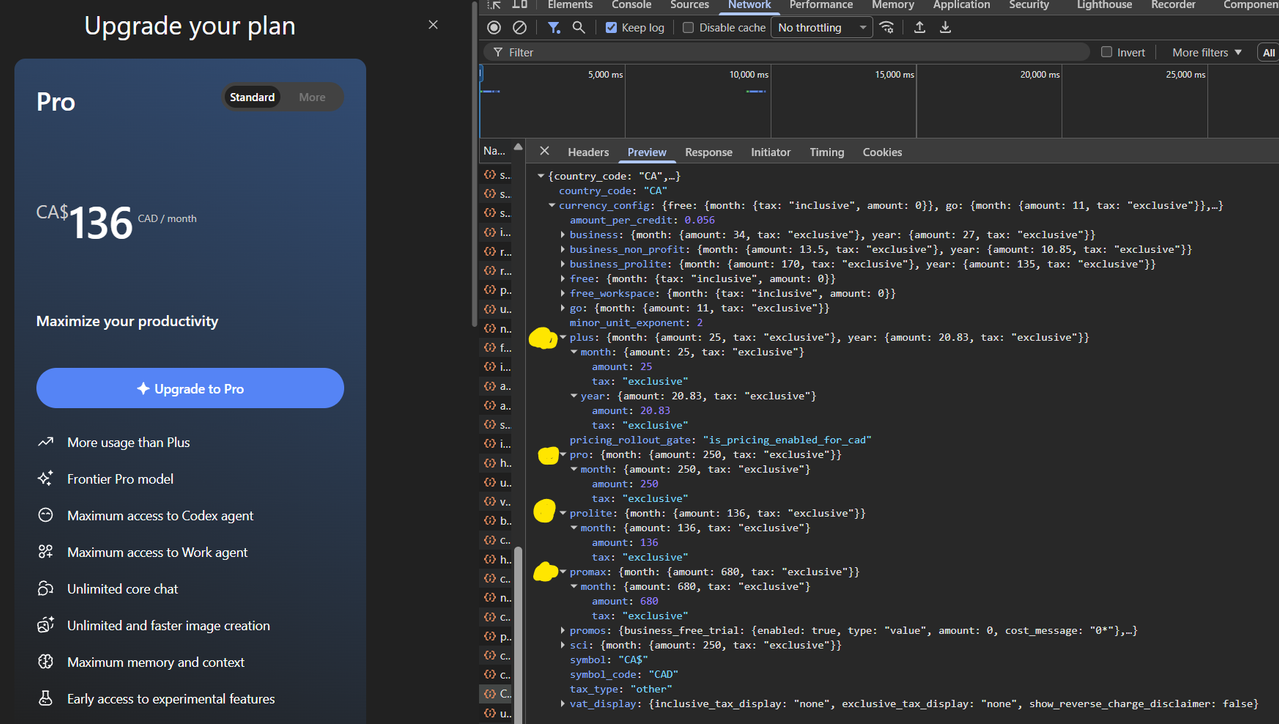Click the Frontier Pro model sparkle icon

(45, 479)
